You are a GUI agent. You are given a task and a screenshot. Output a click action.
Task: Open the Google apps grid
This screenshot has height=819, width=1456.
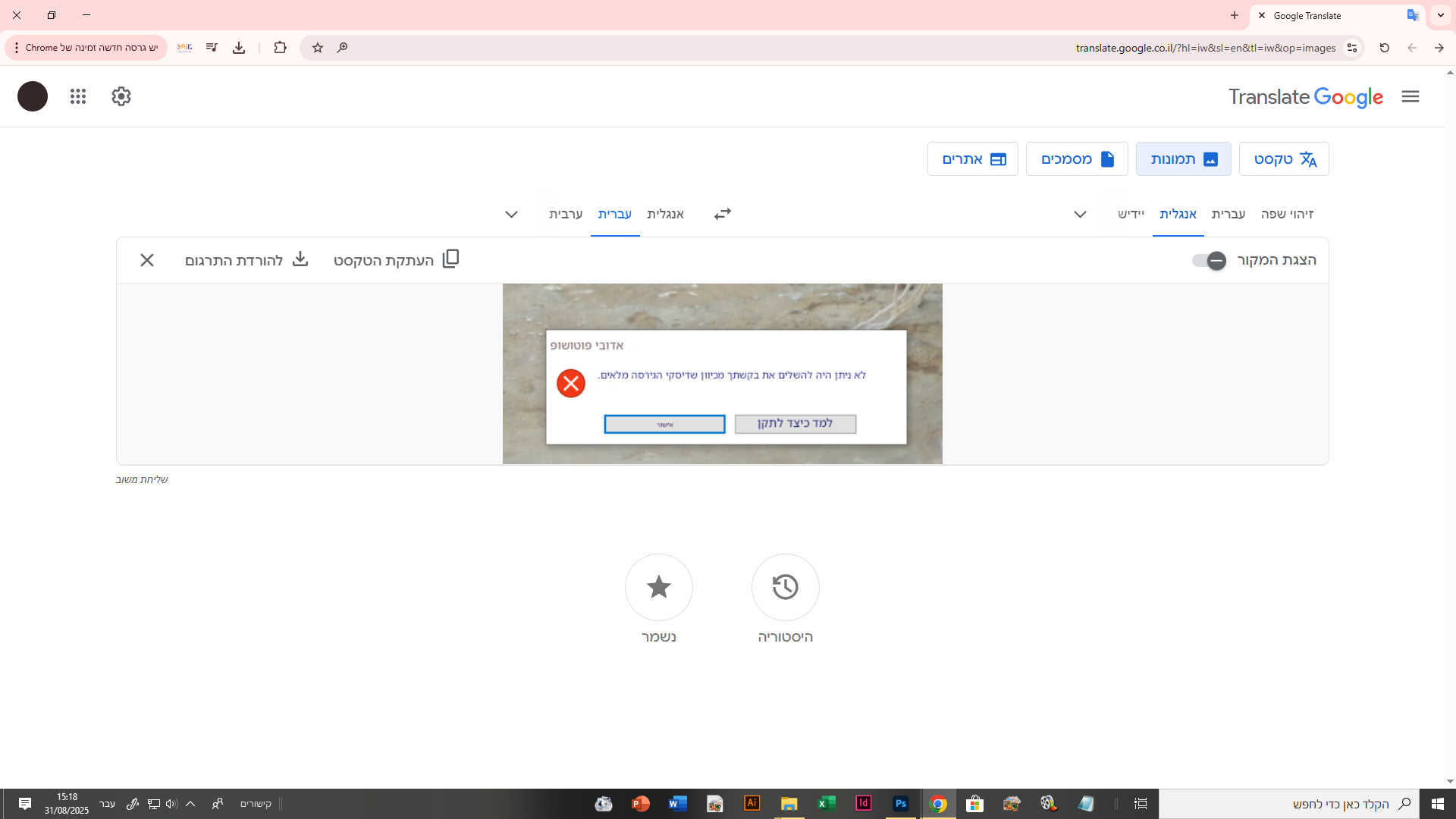coord(78,96)
